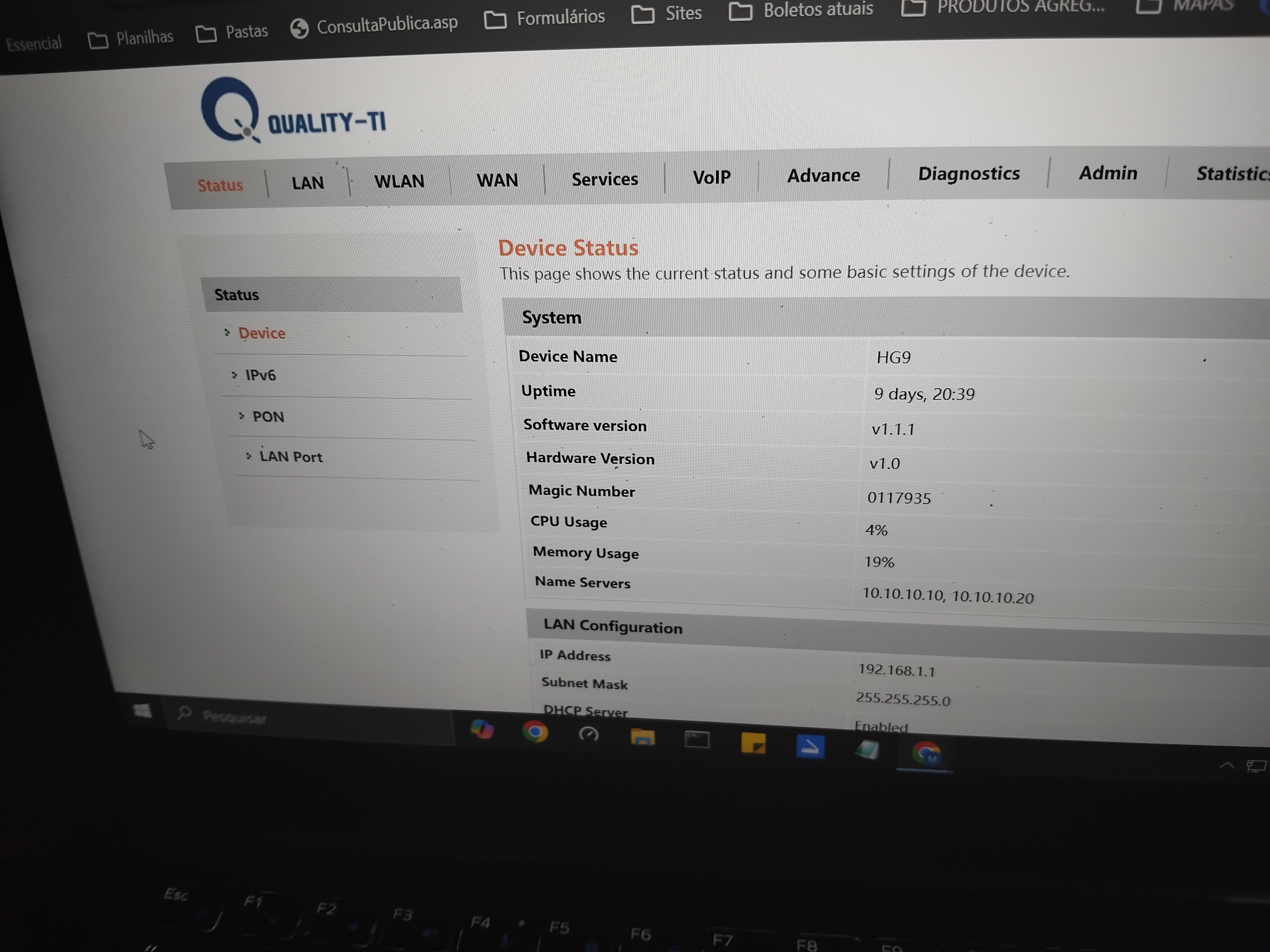Launch Google Chrome from the taskbar
1270x952 pixels.
point(535,732)
